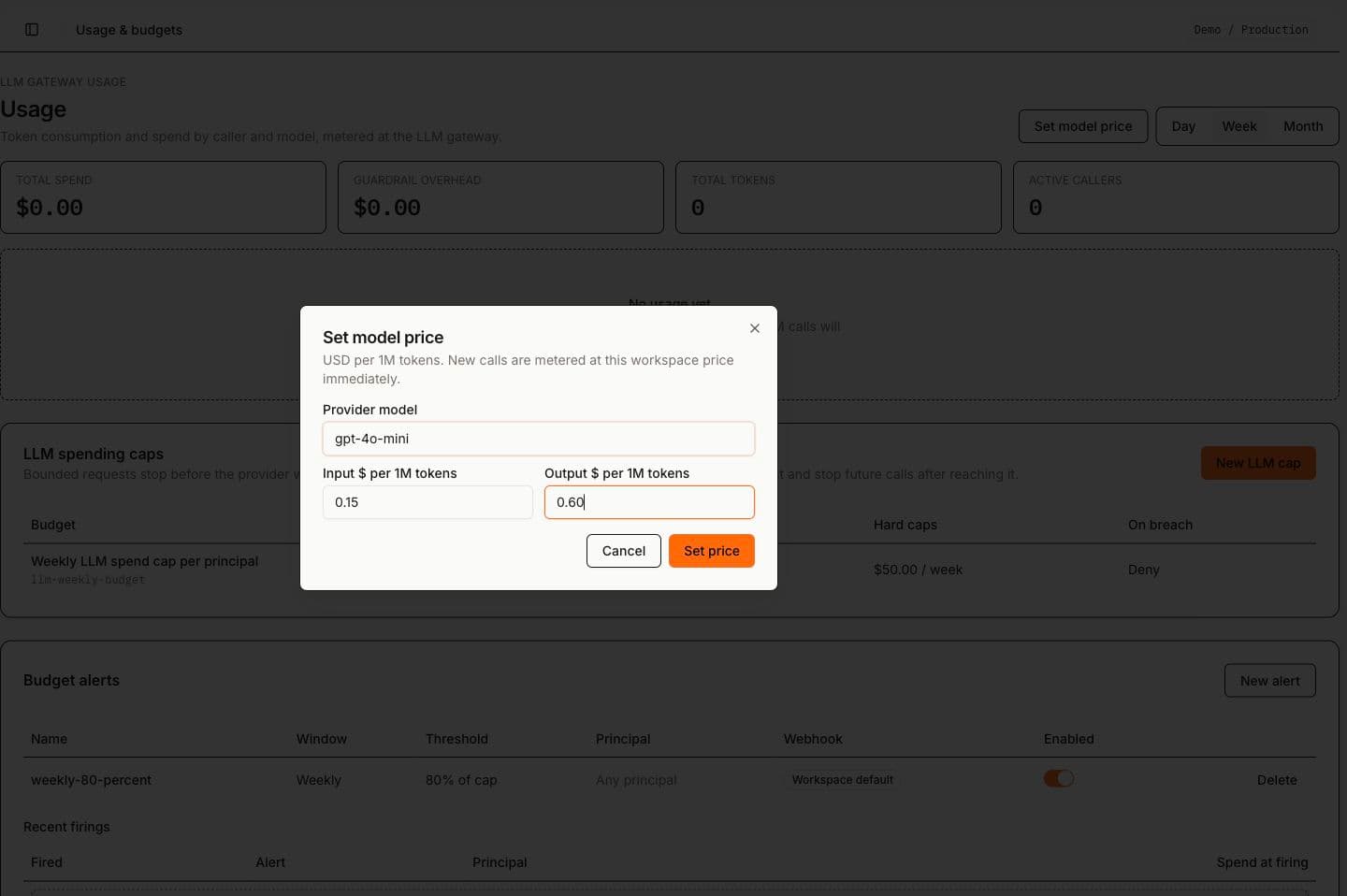Edit the Output $ per 1M tokens field

pos(649,502)
